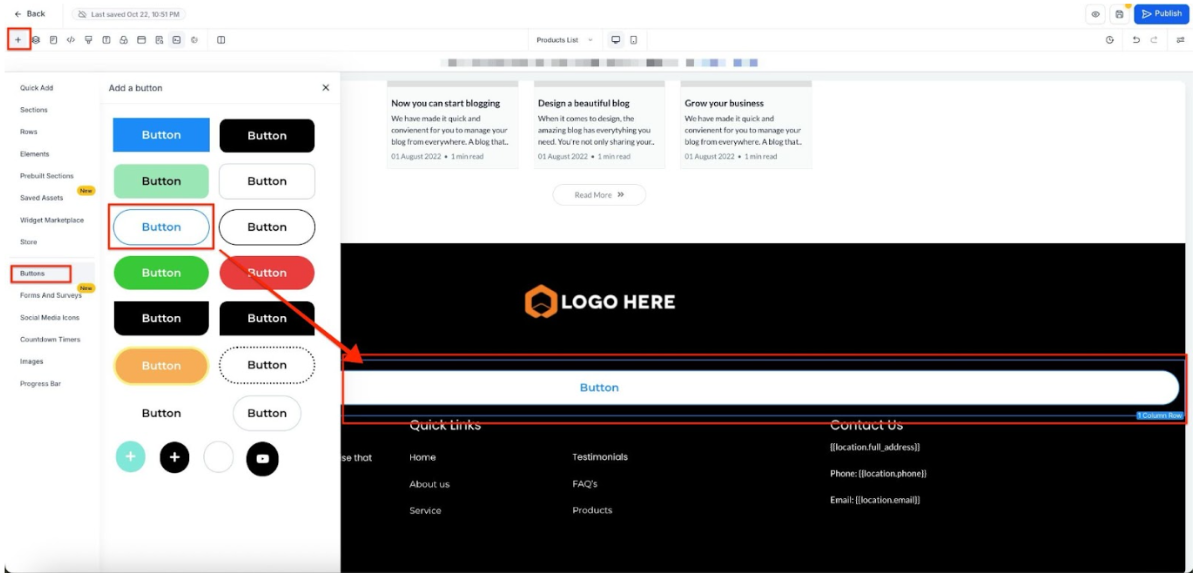
Task: Switch to desktop view
Action: [616, 40]
